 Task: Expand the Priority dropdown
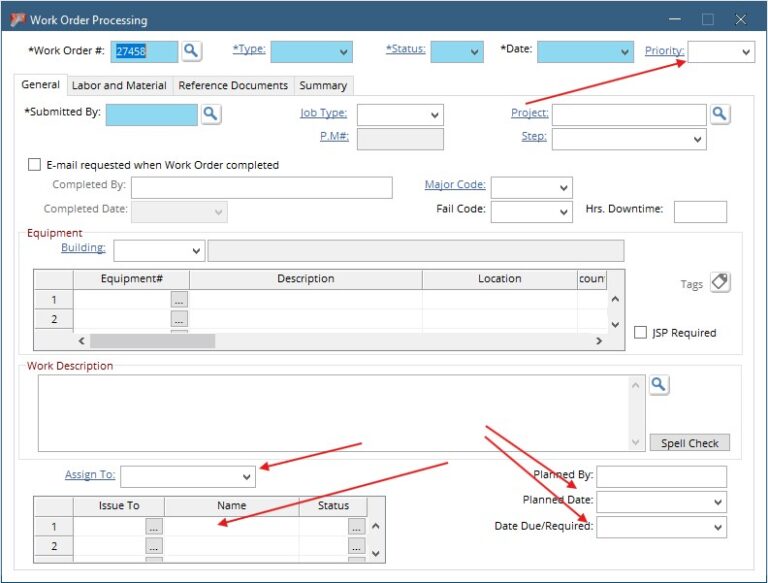tap(745, 52)
